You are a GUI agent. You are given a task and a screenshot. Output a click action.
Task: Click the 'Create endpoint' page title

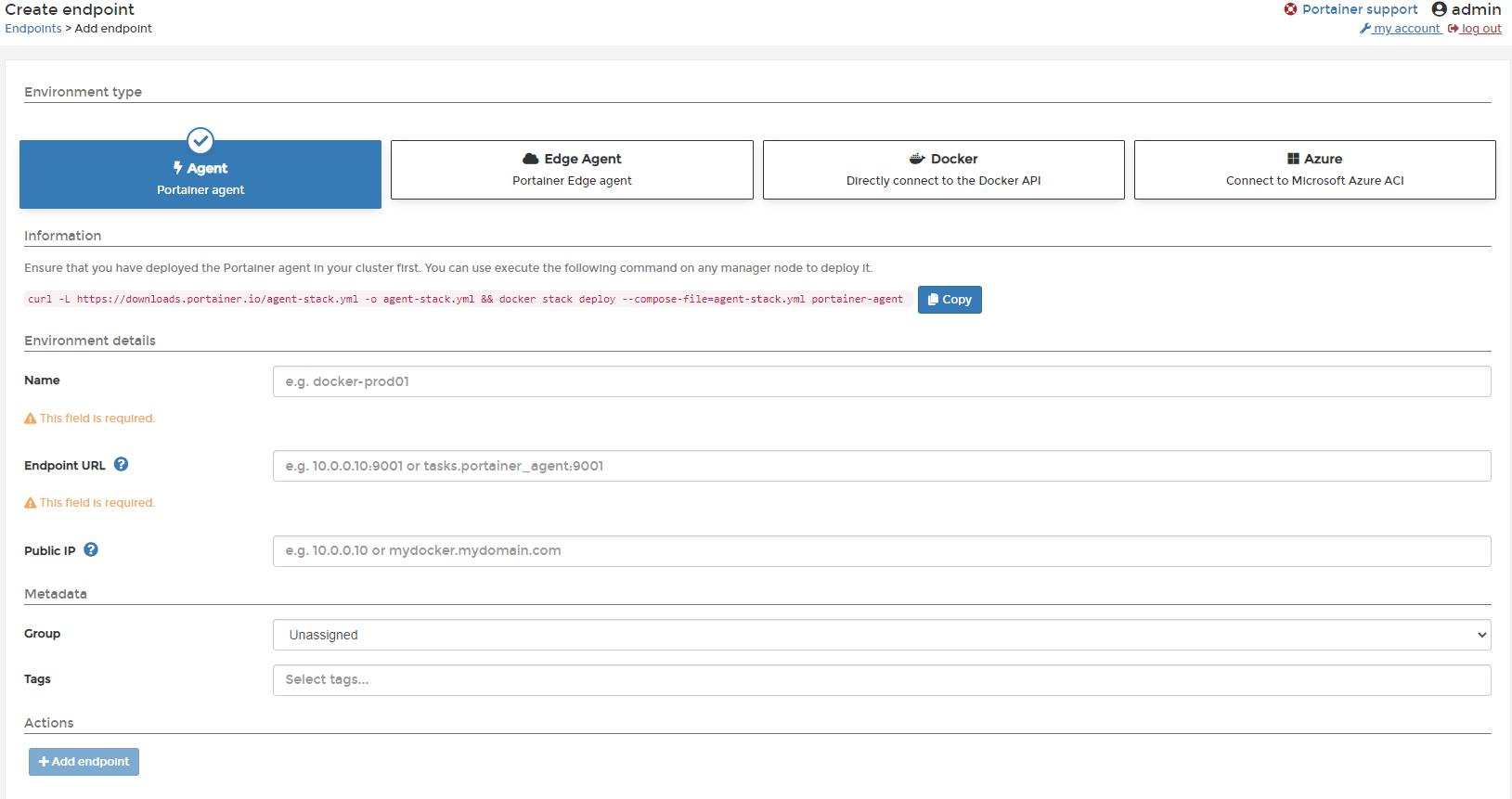pyautogui.click(x=70, y=9)
